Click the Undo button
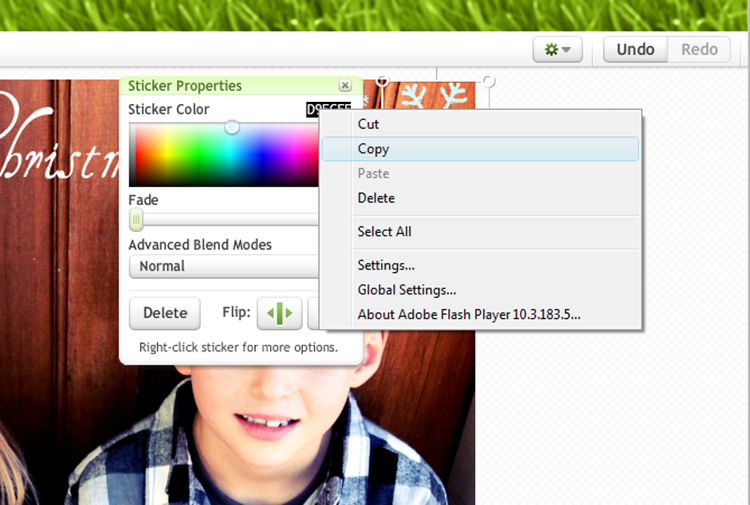This screenshot has width=750, height=505. 635,49
